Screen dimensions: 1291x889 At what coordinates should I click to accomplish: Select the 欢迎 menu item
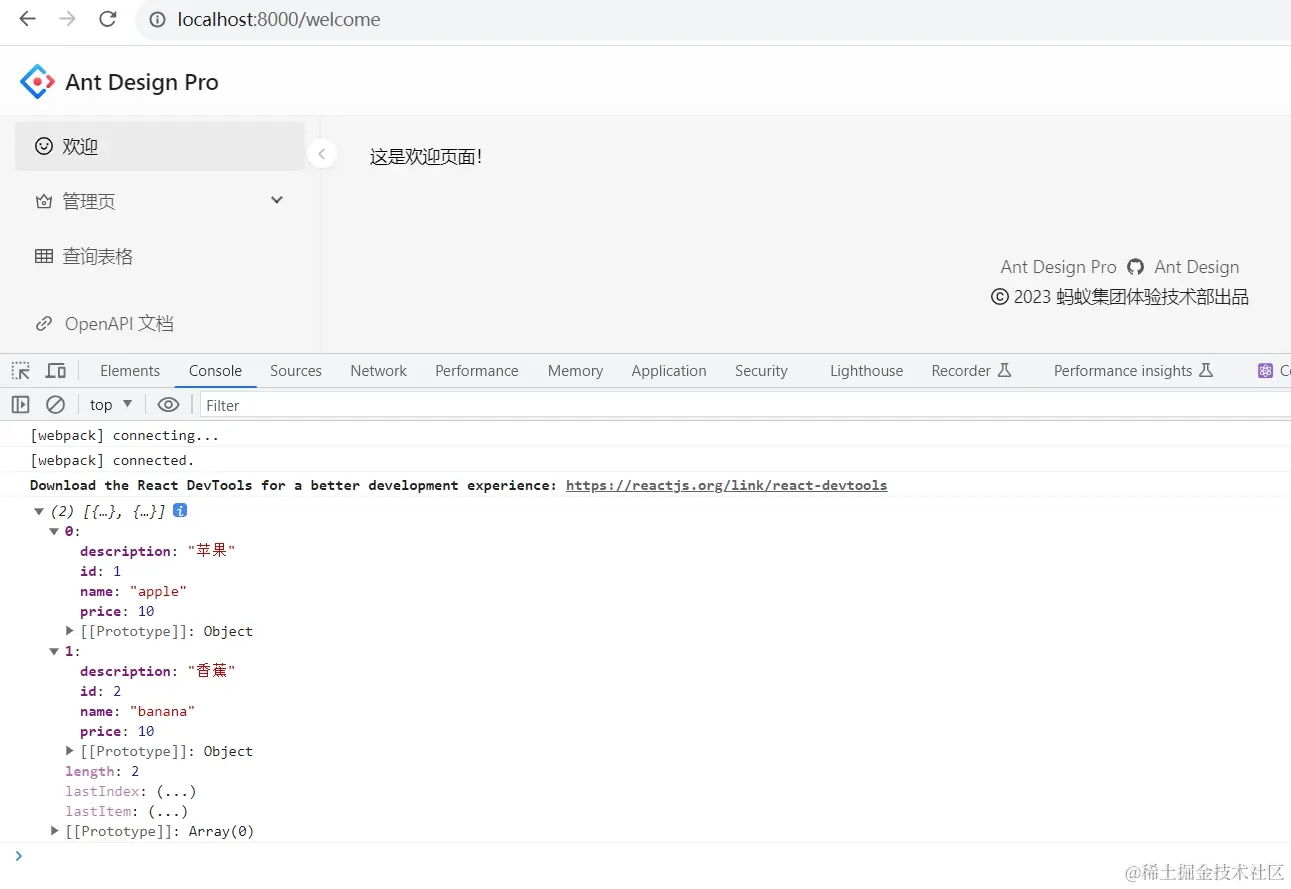[160, 146]
